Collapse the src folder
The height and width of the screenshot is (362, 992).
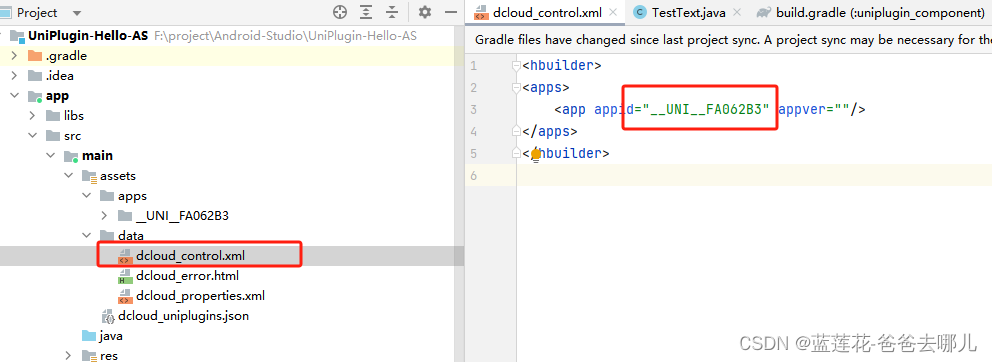(32, 136)
